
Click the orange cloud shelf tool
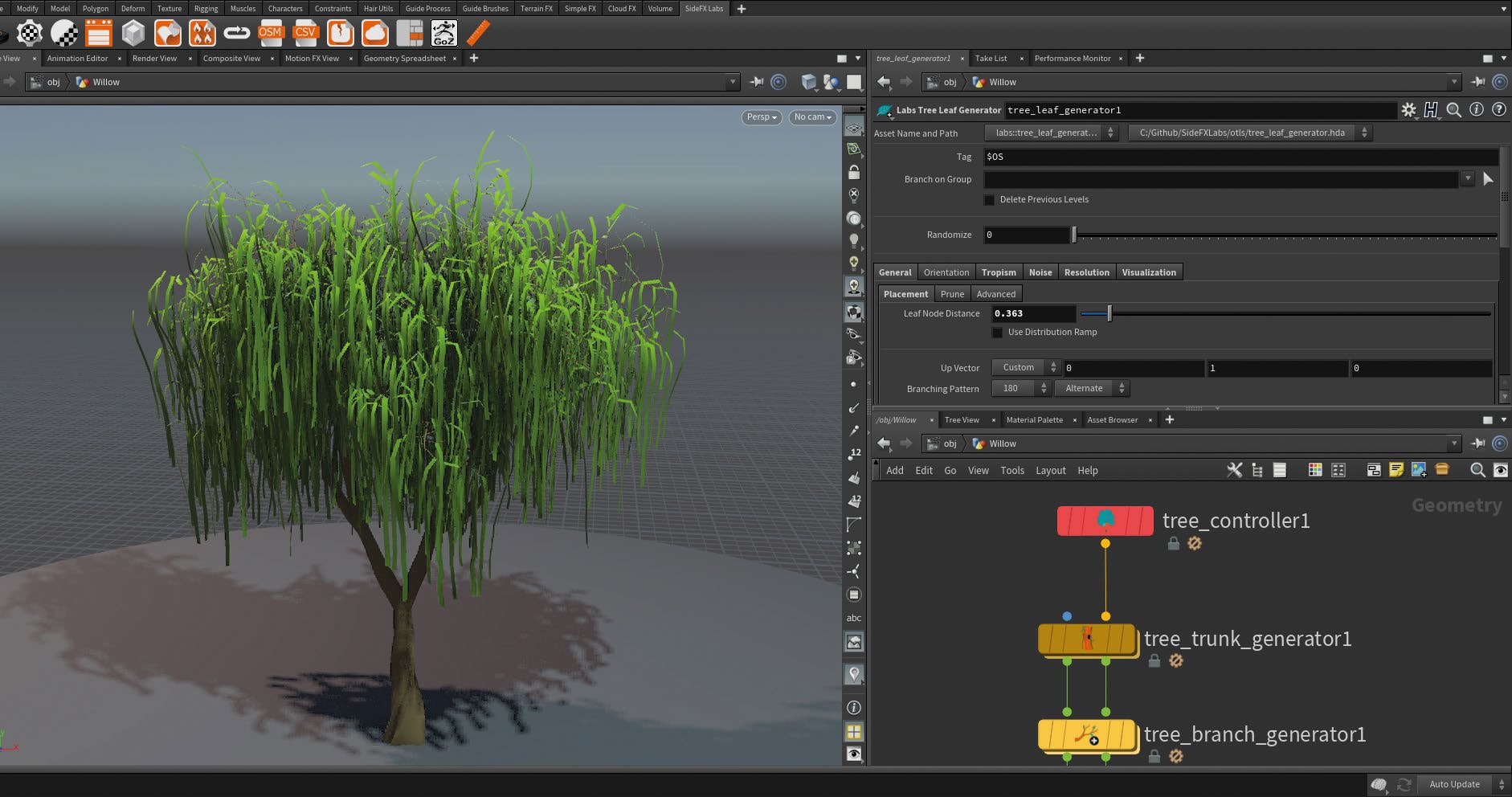click(x=375, y=33)
